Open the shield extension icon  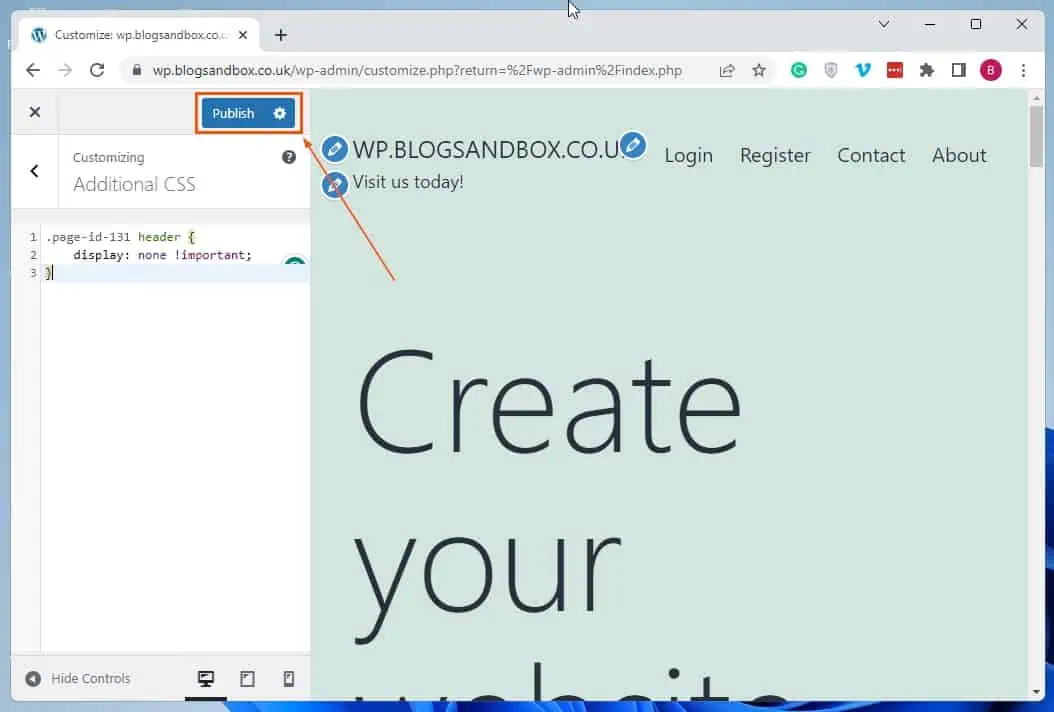pos(831,70)
